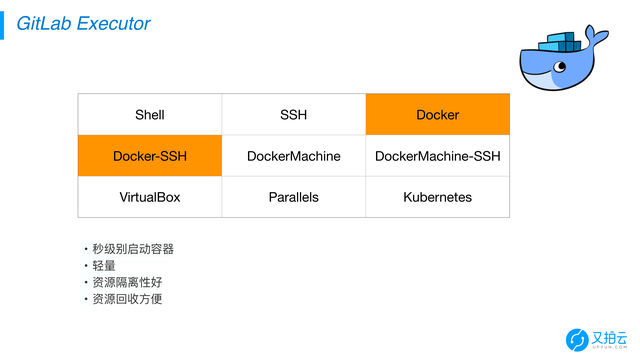Select the DockerMachine-SSH cell
The width and height of the screenshot is (640, 360).
[438, 156]
